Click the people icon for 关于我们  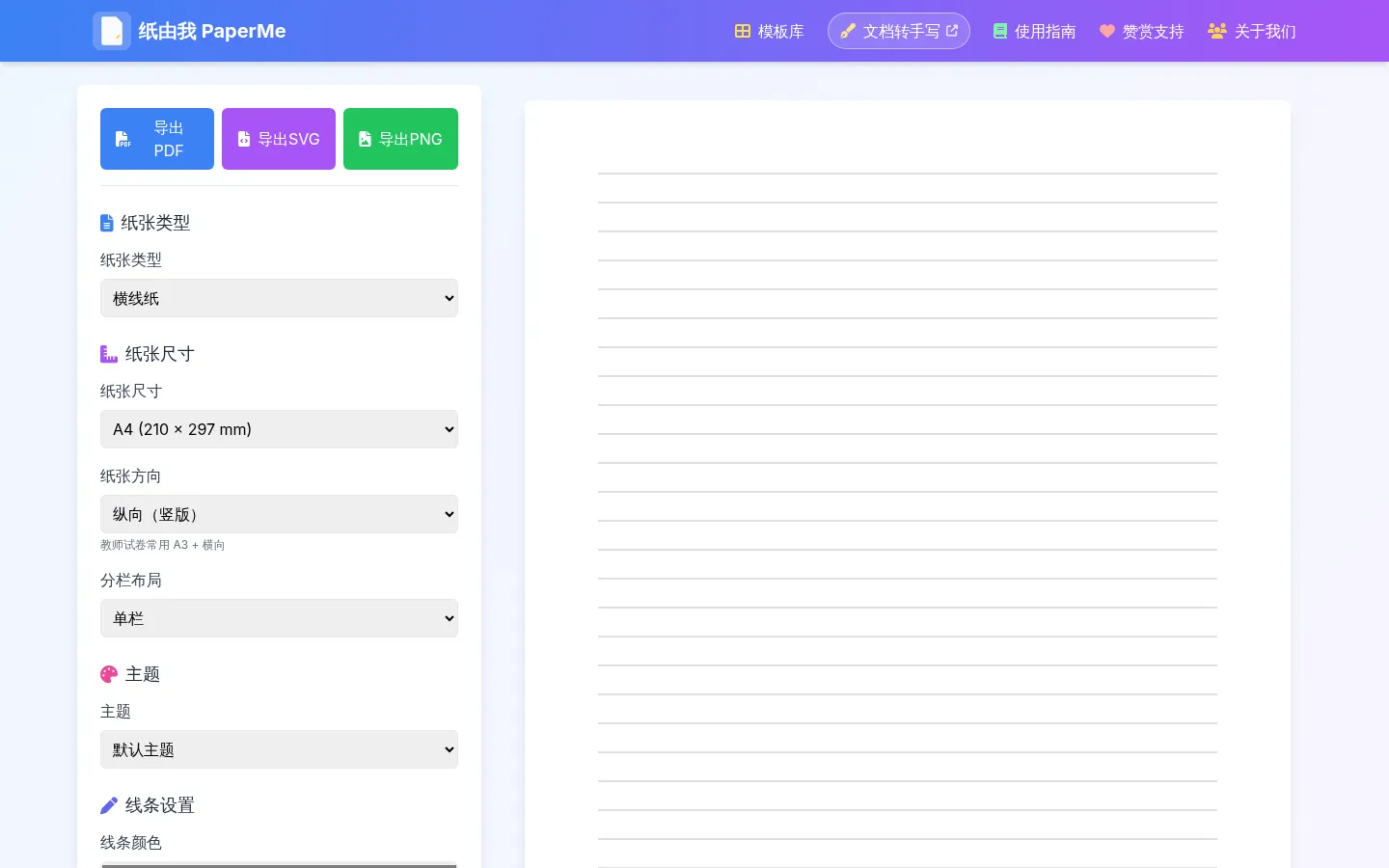point(1217,31)
